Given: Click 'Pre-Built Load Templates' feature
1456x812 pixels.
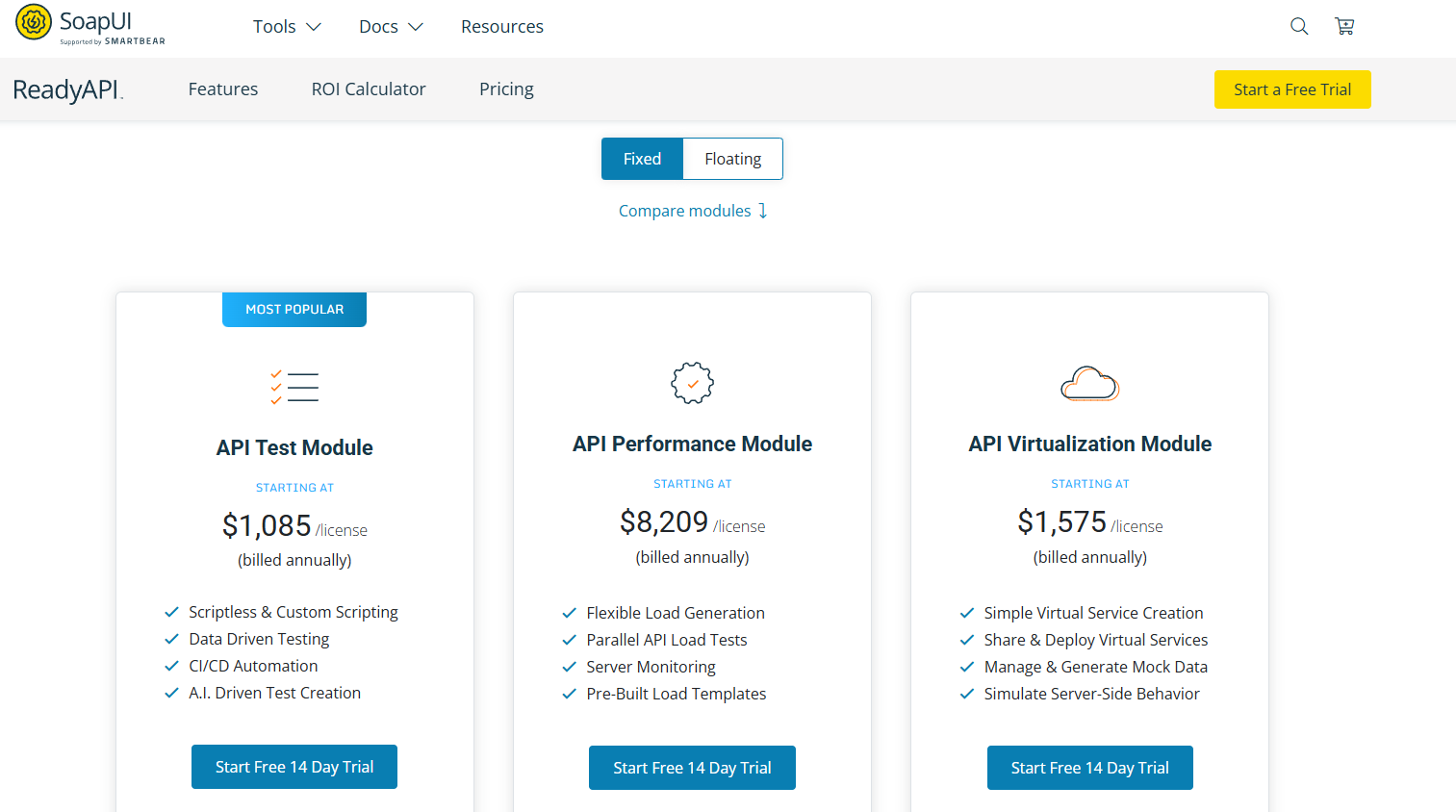Looking at the screenshot, I should [677, 694].
